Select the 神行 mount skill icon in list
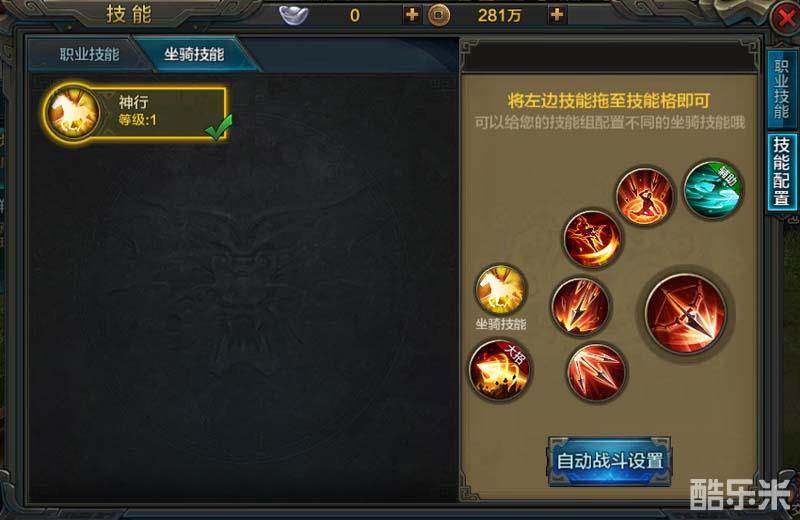 [x=72, y=111]
